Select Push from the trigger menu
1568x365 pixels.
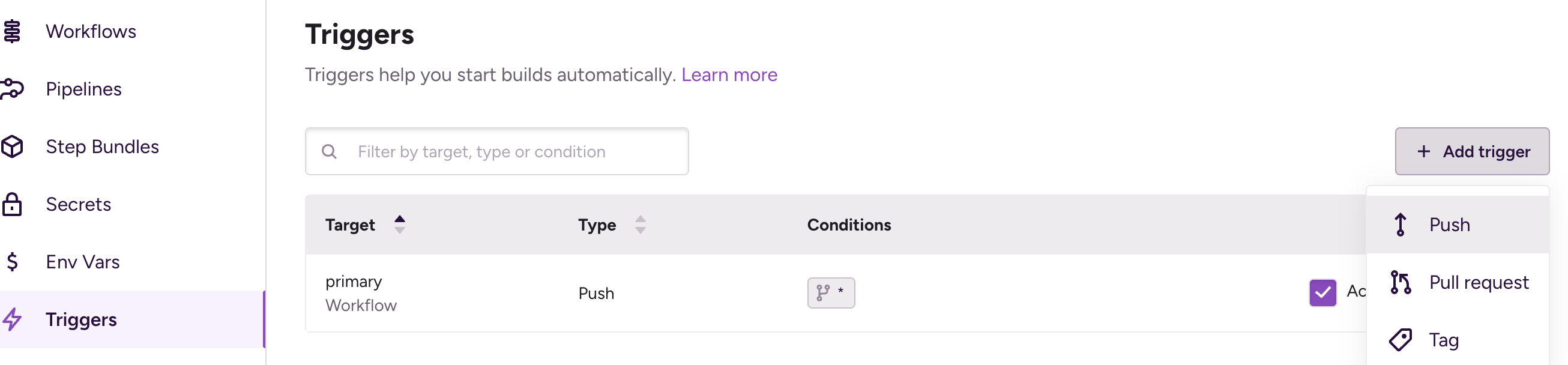[x=1449, y=225]
